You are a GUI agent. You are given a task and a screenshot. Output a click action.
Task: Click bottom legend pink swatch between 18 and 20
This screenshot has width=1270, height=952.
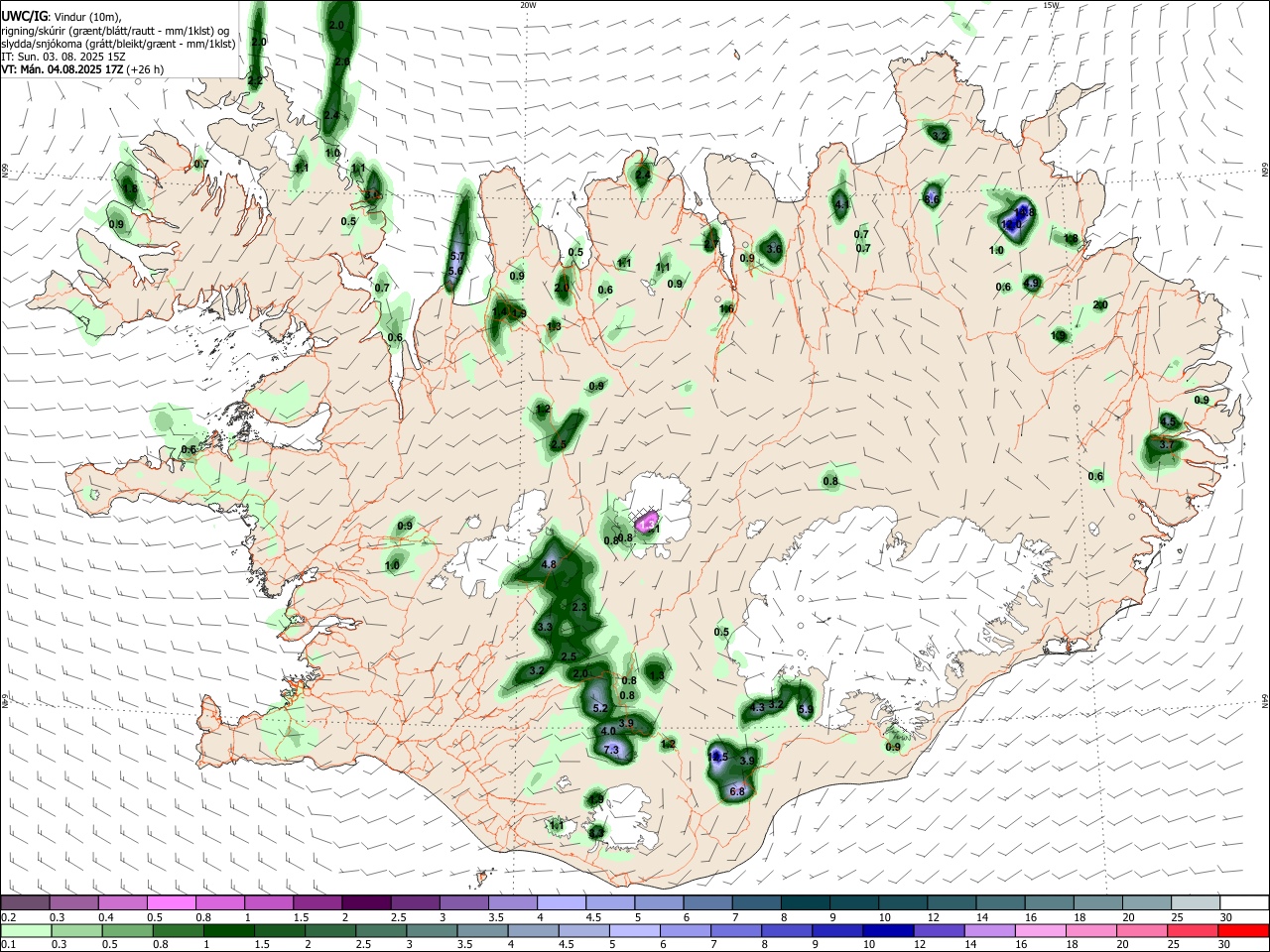(x=1091, y=930)
